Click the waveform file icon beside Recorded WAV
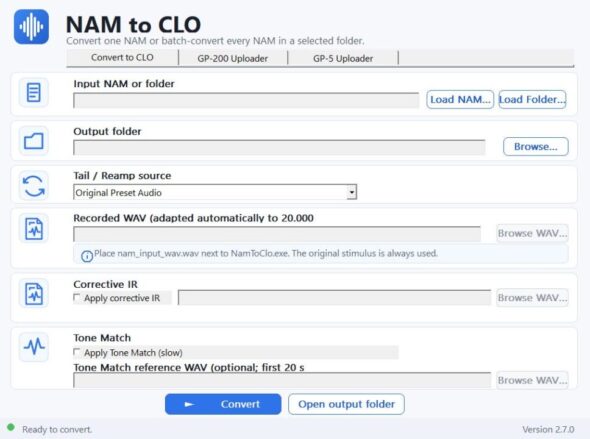 (x=33, y=228)
